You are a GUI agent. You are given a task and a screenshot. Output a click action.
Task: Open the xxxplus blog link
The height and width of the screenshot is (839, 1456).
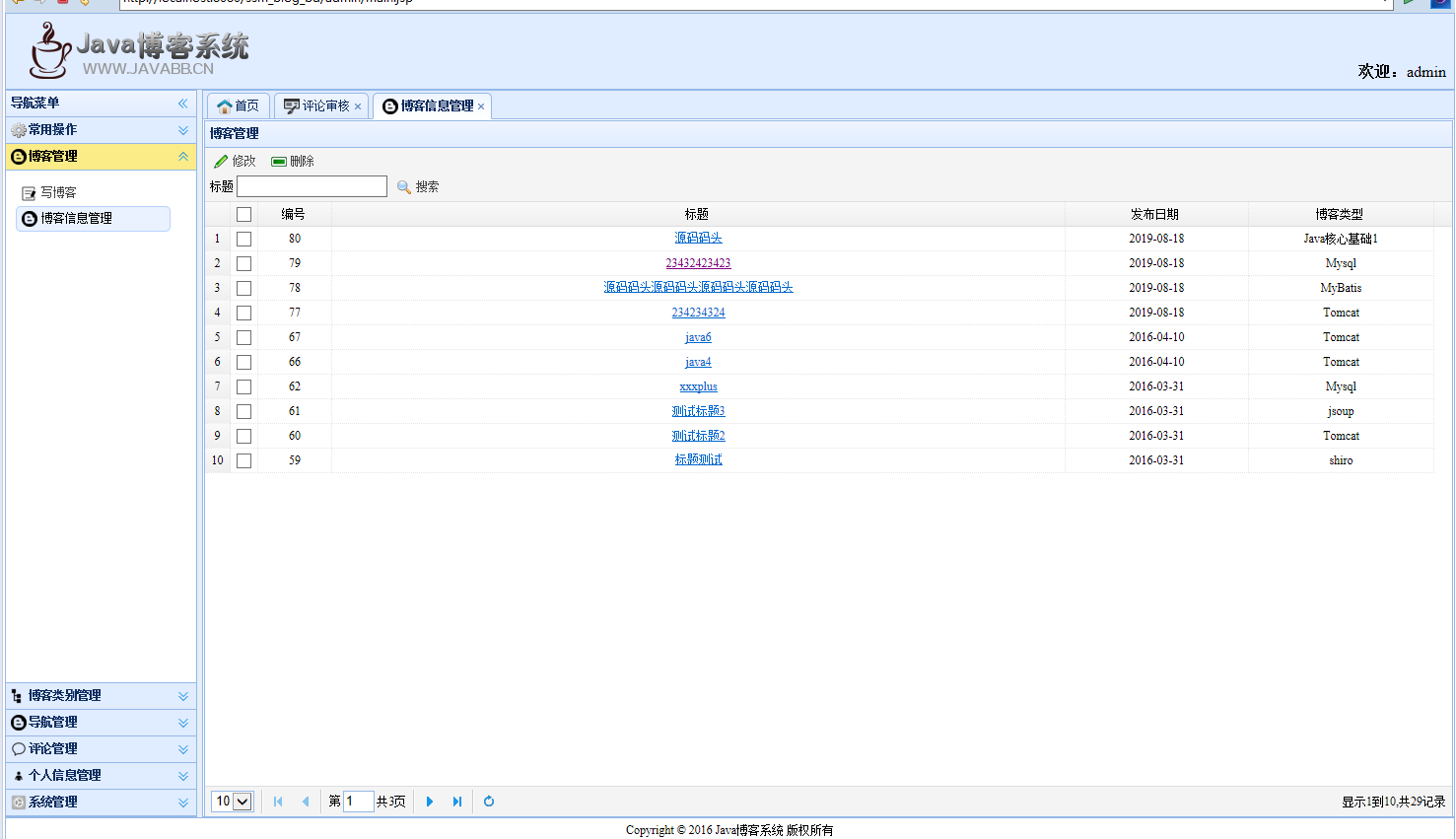point(698,386)
